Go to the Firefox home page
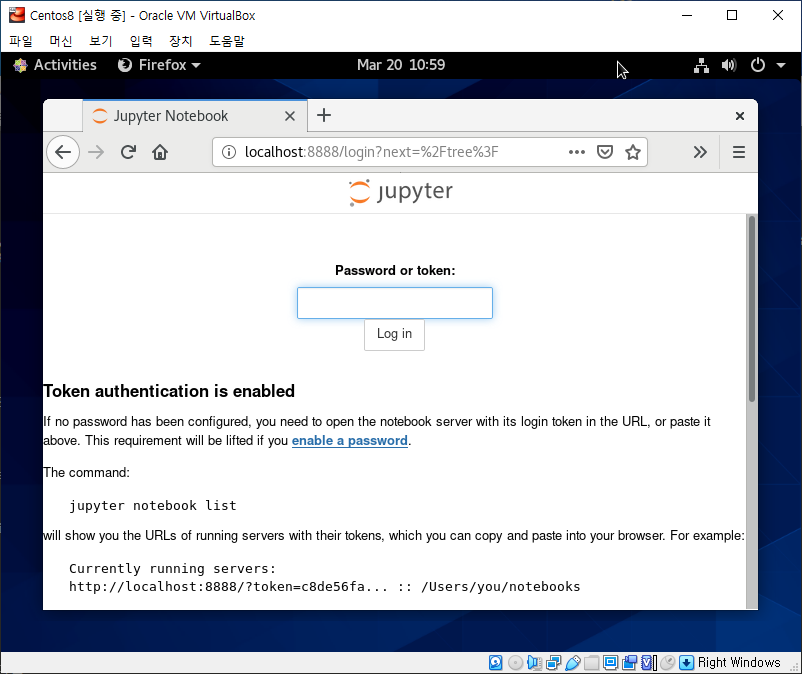802x674 pixels. 160,152
